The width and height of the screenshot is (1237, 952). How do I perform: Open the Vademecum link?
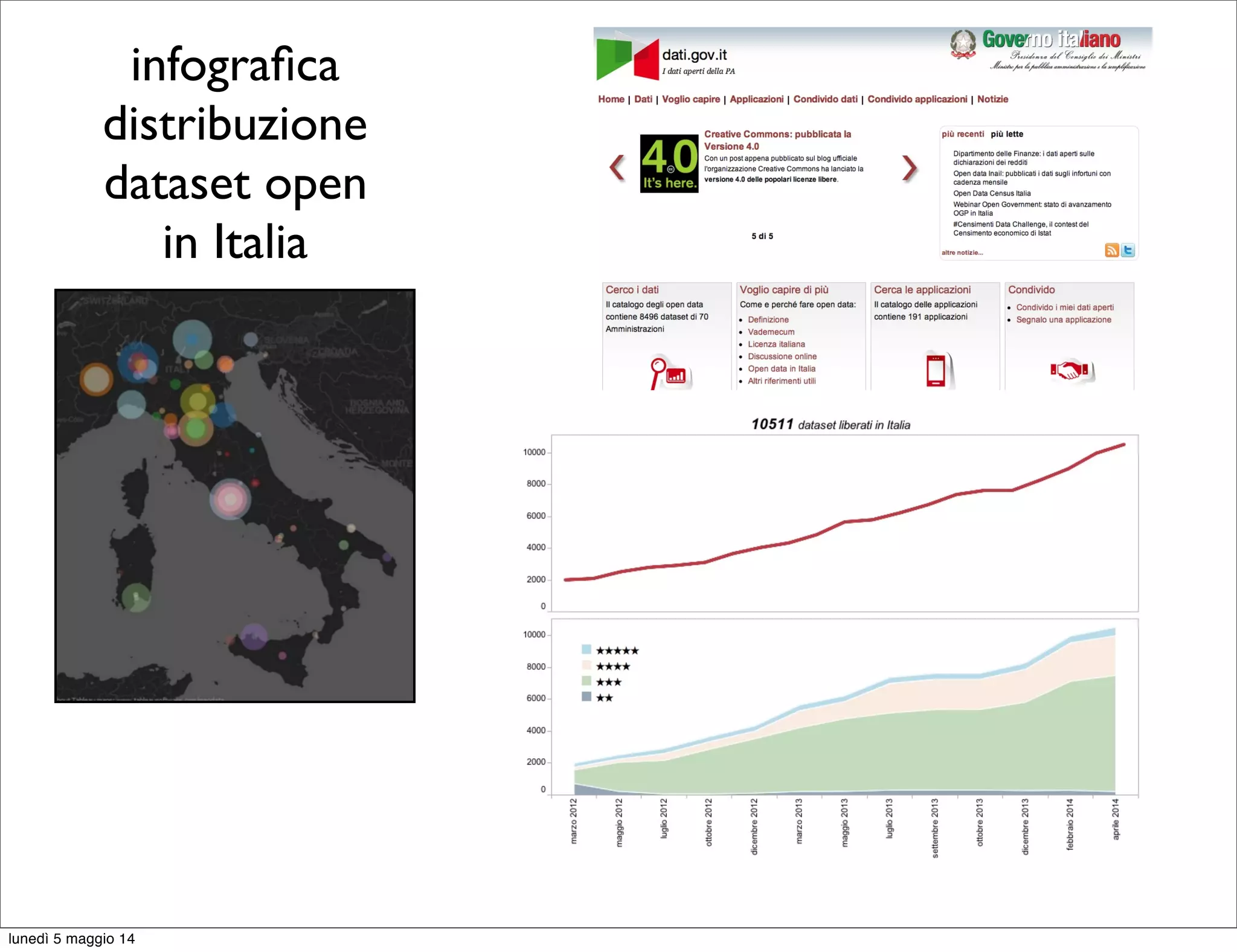coord(771,332)
